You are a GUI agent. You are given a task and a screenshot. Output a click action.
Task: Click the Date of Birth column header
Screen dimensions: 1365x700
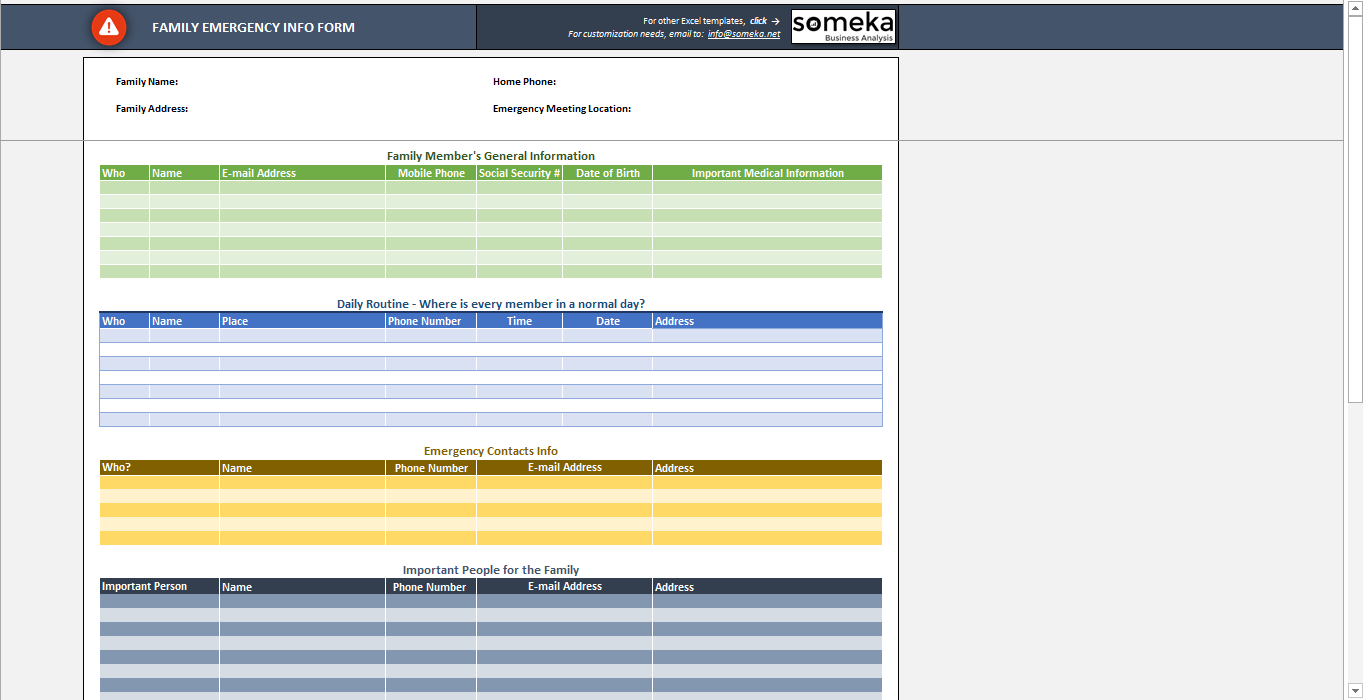point(607,173)
